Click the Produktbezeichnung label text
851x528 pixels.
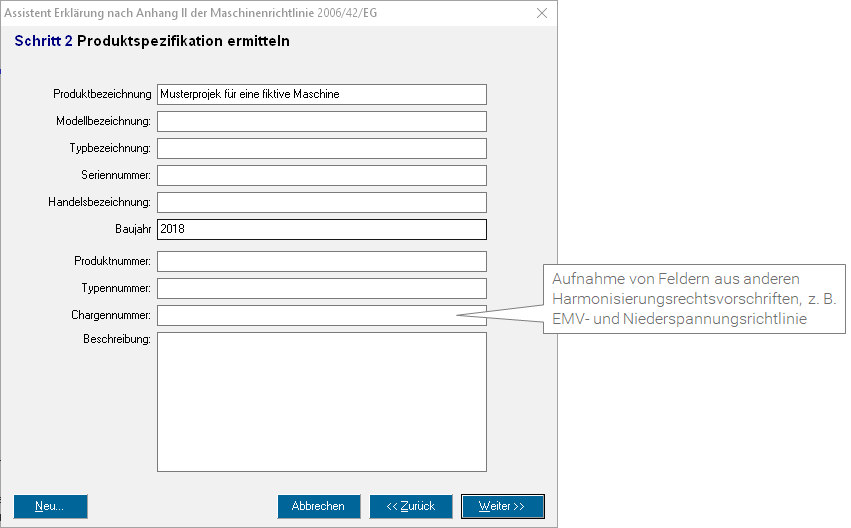click(x=101, y=94)
